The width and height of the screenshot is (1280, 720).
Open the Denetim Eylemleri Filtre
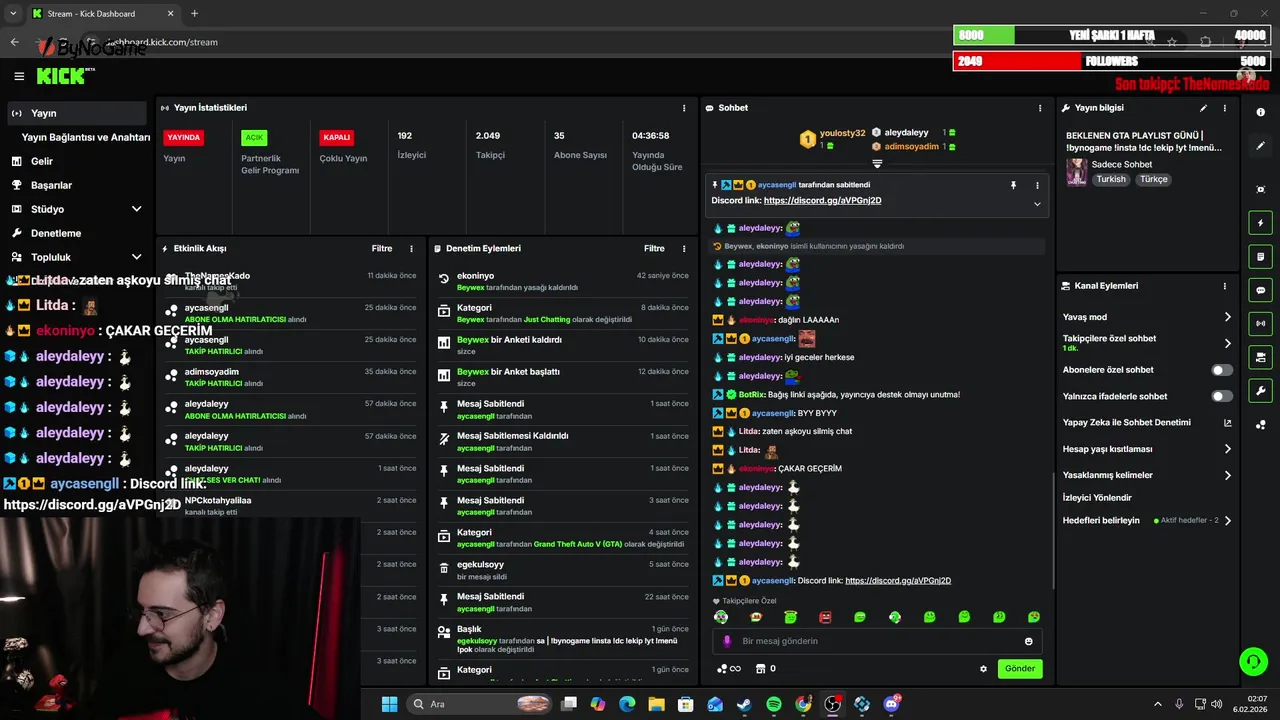[654, 248]
